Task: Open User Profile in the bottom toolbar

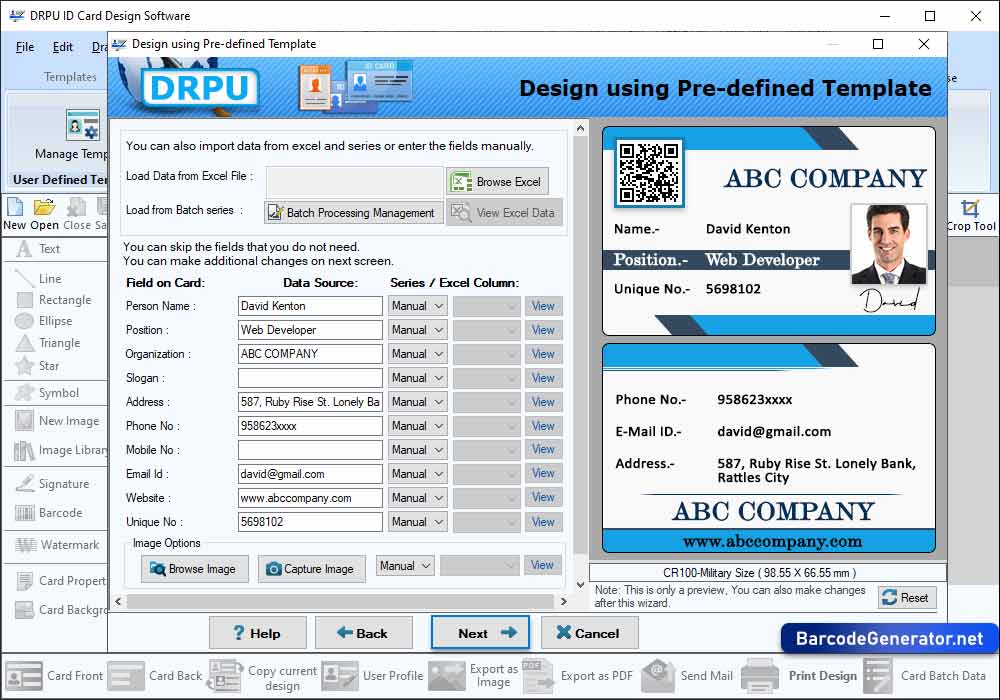Action: [372, 676]
